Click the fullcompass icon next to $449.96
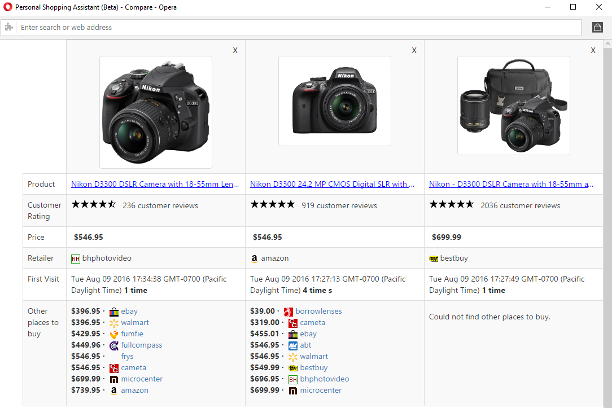 [x=114, y=346]
